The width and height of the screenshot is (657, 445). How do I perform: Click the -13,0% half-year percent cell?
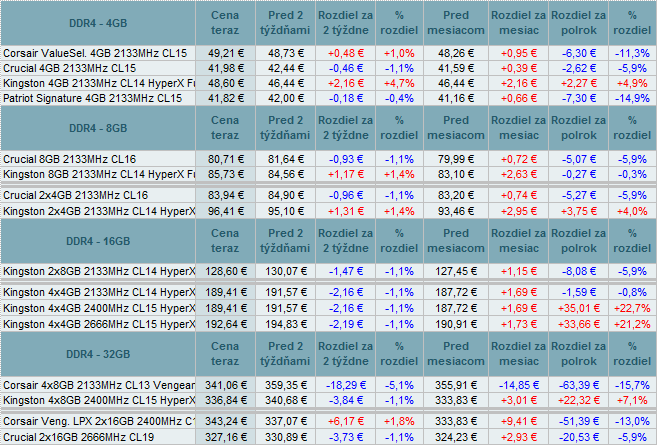click(632, 421)
